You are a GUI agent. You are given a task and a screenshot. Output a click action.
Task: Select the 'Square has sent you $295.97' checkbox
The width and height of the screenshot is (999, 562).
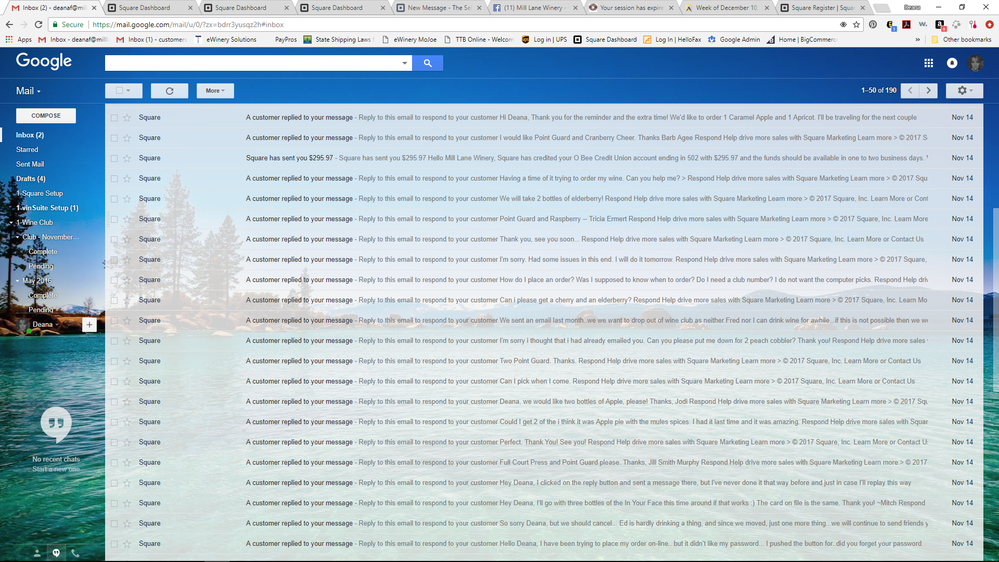click(114, 158)
